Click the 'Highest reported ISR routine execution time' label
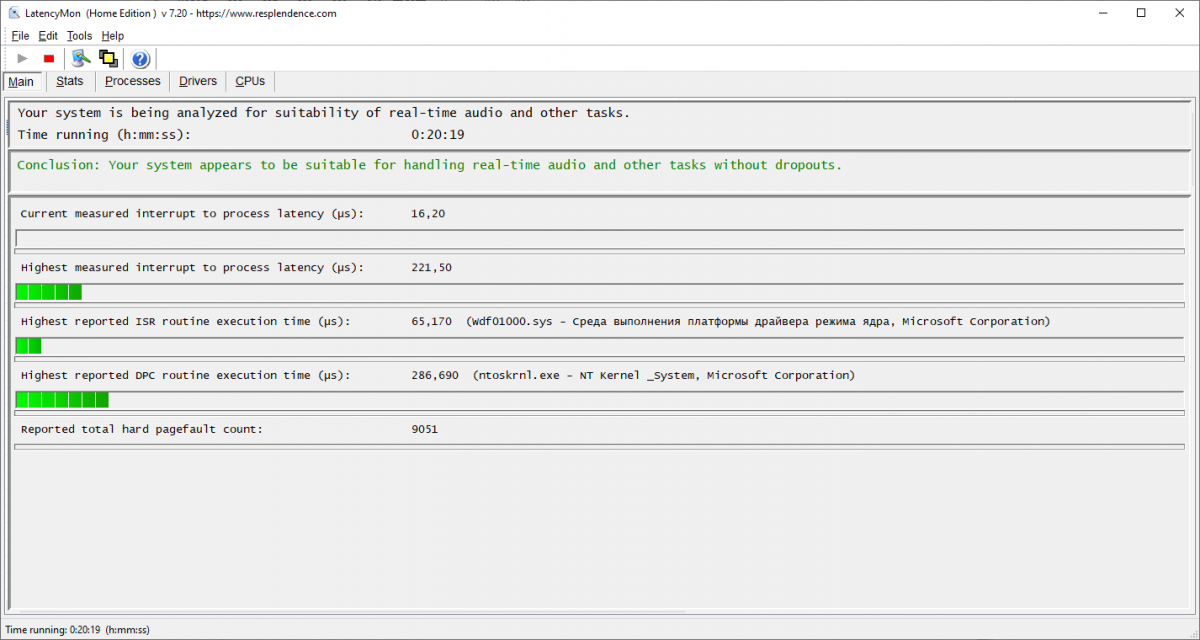 tap(185, 322)
